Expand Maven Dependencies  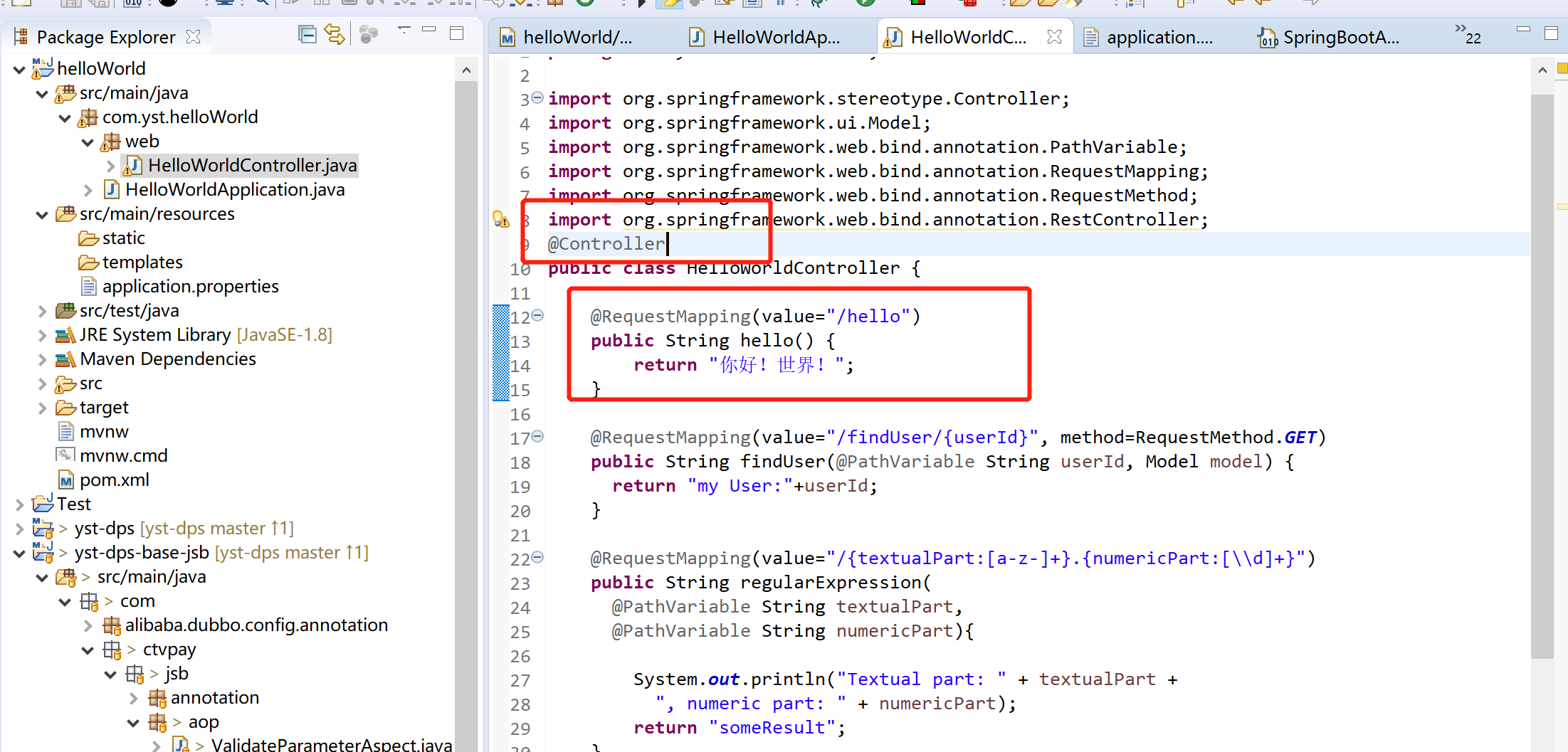(42, 360)
